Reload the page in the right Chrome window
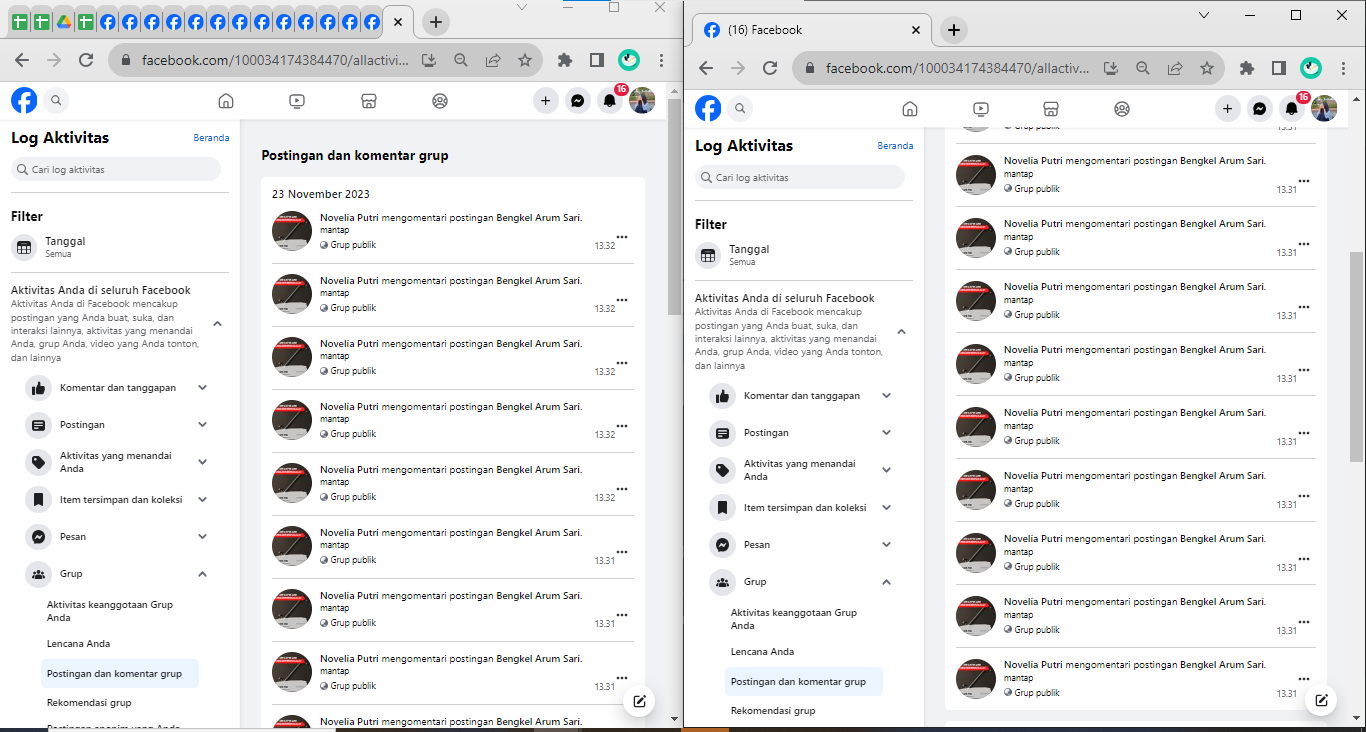 pyautogui.click(x=770, y=68)
